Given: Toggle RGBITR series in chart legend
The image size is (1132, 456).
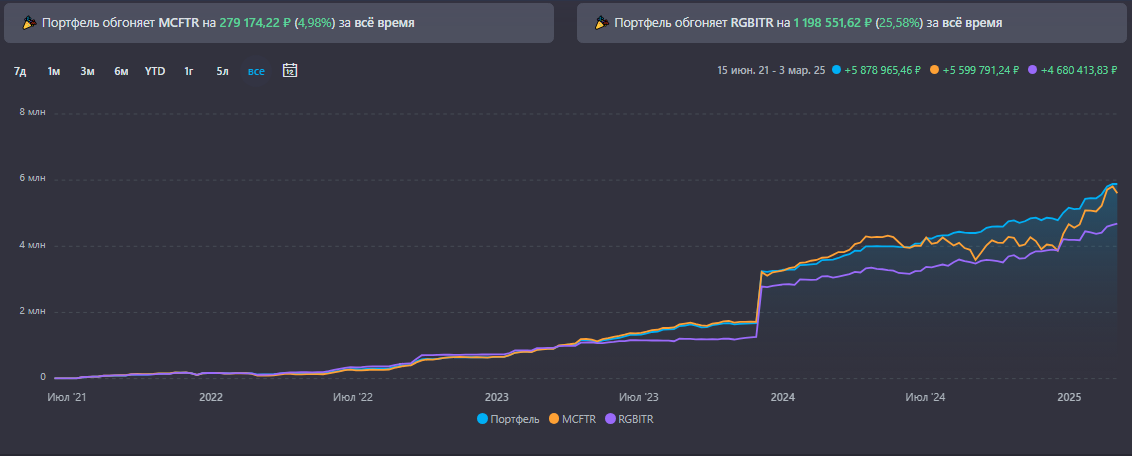Looking at the screenshot, I should 629,419.
